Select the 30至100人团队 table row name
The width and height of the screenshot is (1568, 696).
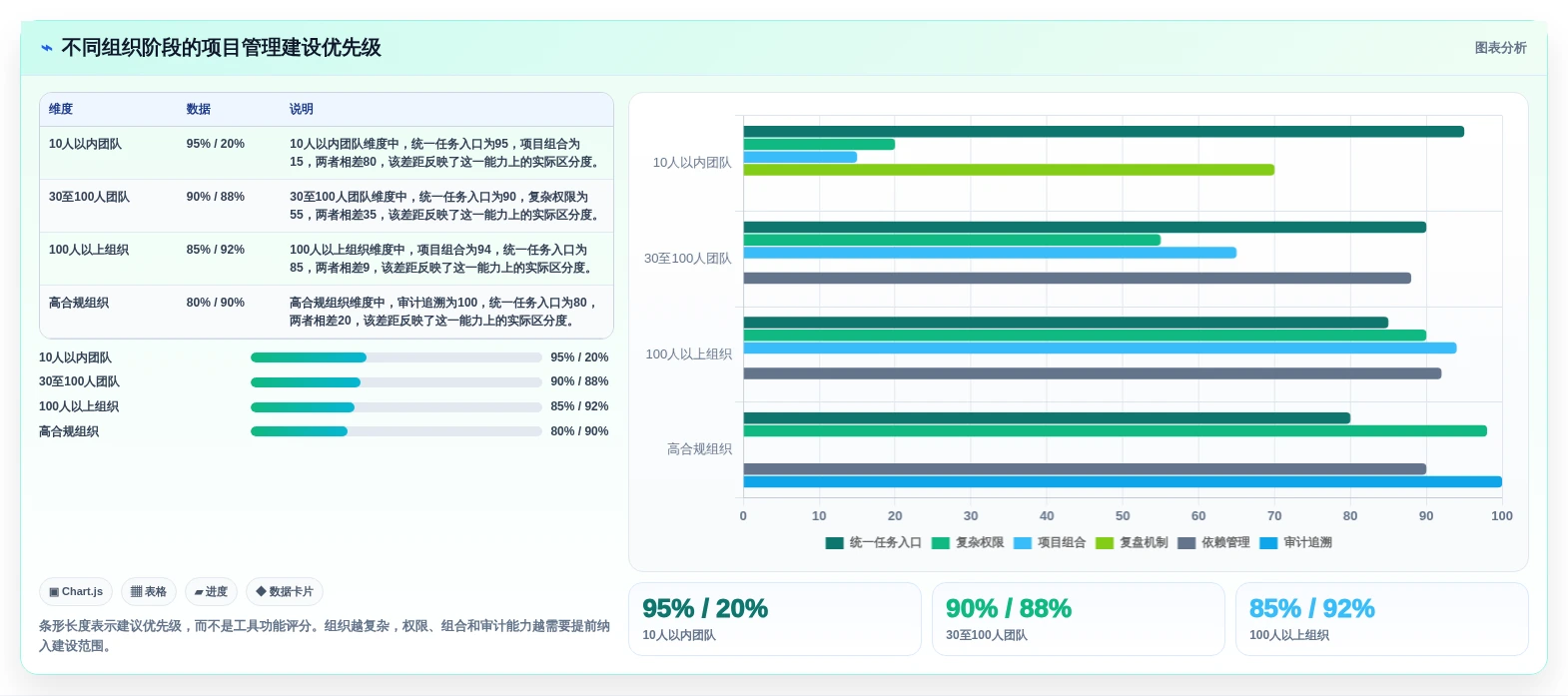click(89, 197)
